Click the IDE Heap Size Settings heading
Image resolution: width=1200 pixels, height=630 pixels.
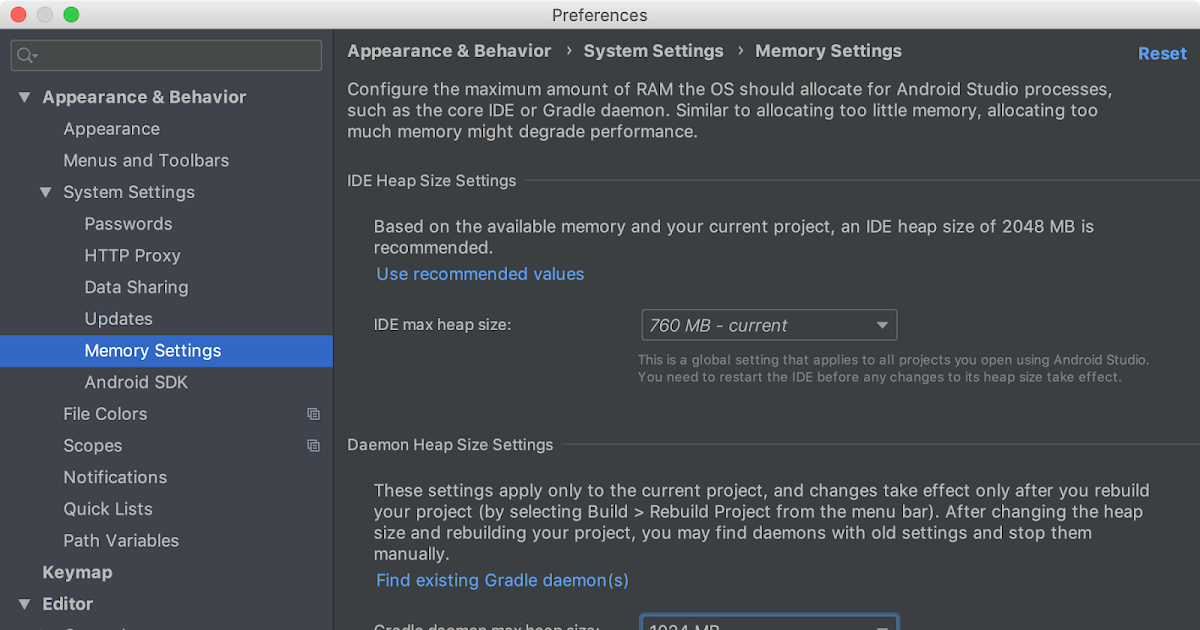point(432,181)
